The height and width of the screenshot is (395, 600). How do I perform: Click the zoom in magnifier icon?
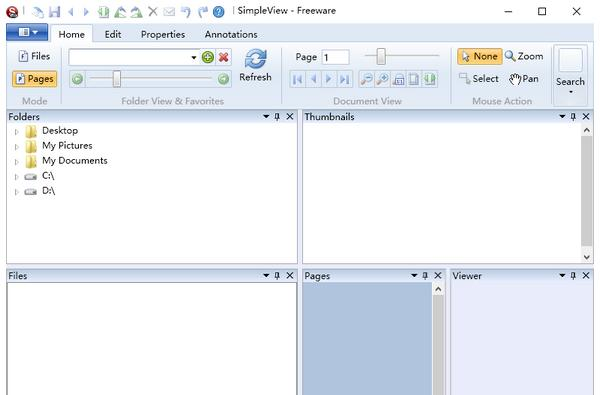[x=382, y=79]
